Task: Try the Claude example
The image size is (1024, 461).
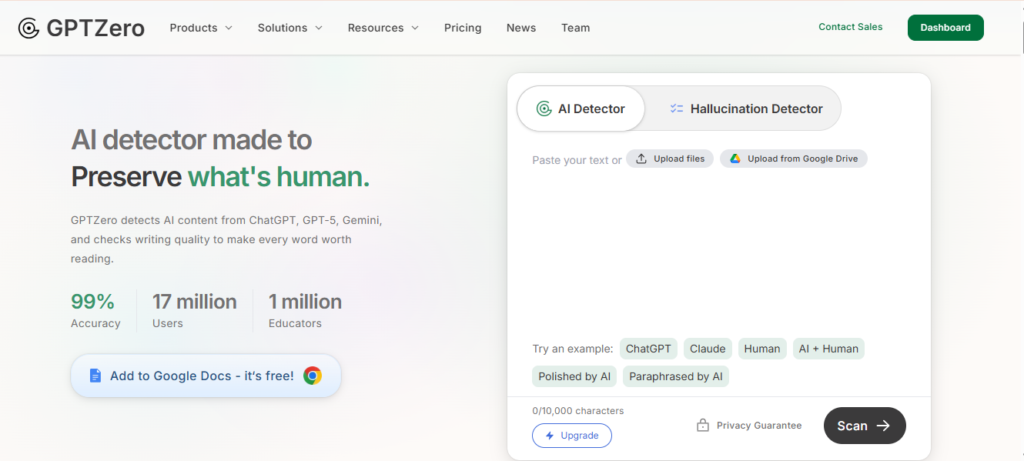Action: pyautogui.click(x=708, y=349)
